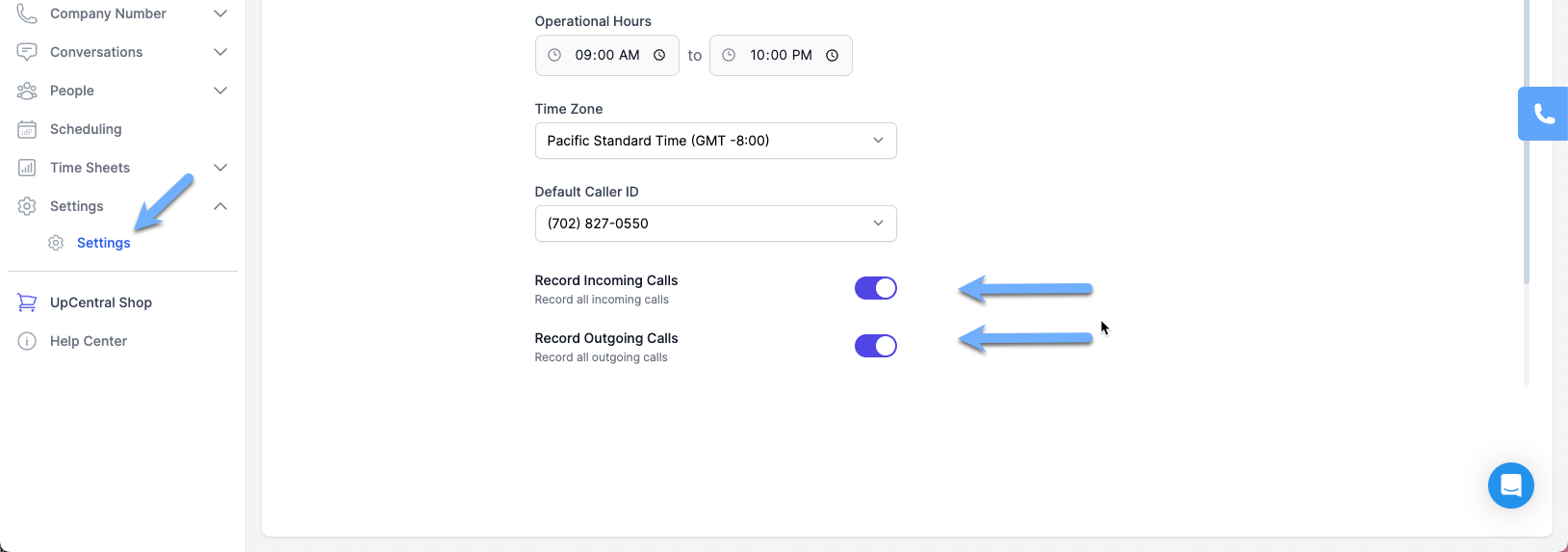Visit the UpCentral Shop link

click(x=101, y=302)
